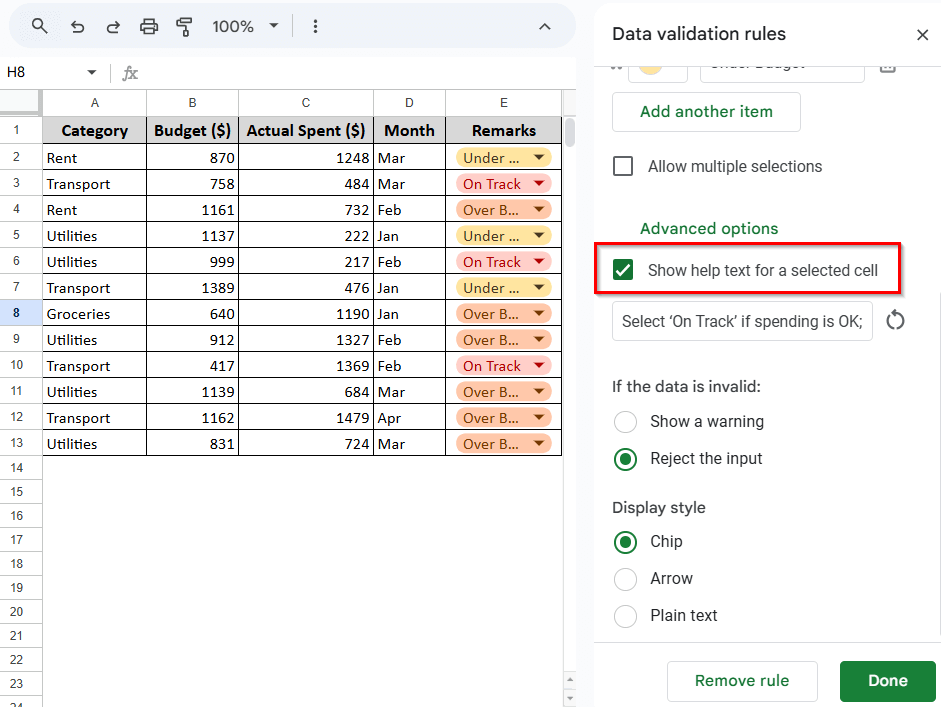
Task: Close the Data validation rules panel
Action: point(922,35)
